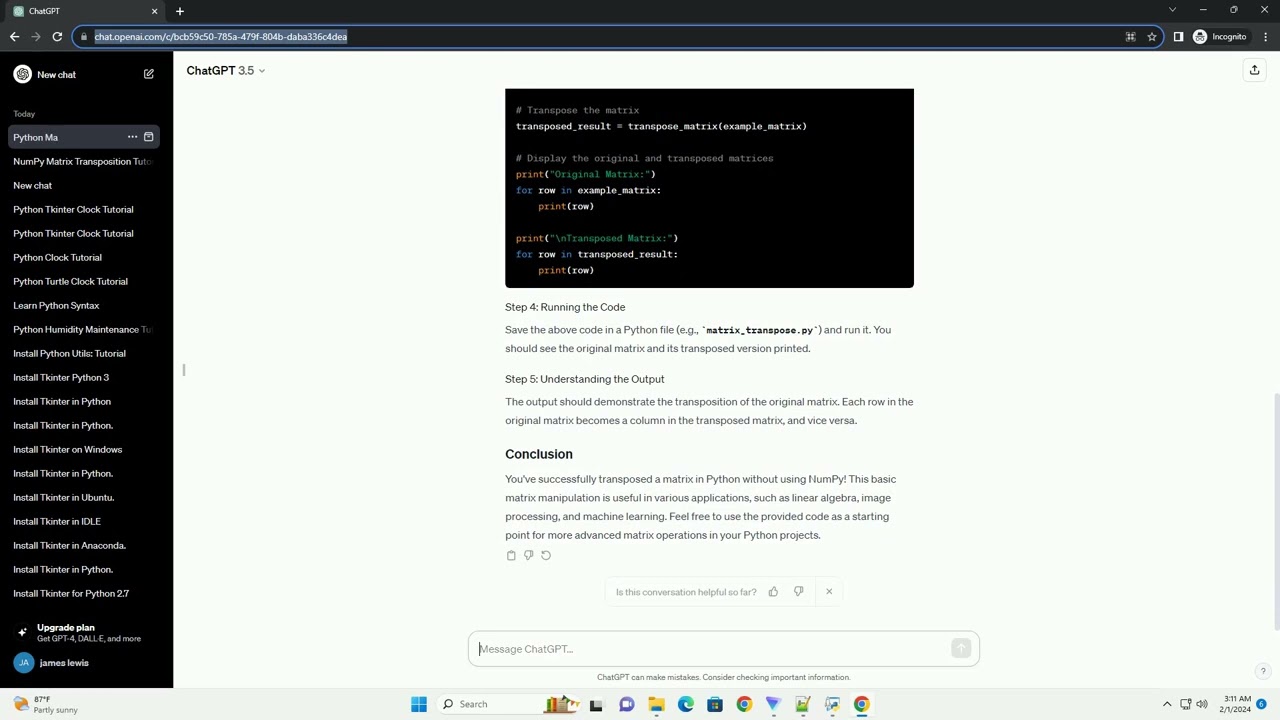Give thumbs up to conversation helpful prompt
The width and height of the screenshot is (1280, 720).
(773, 592)
